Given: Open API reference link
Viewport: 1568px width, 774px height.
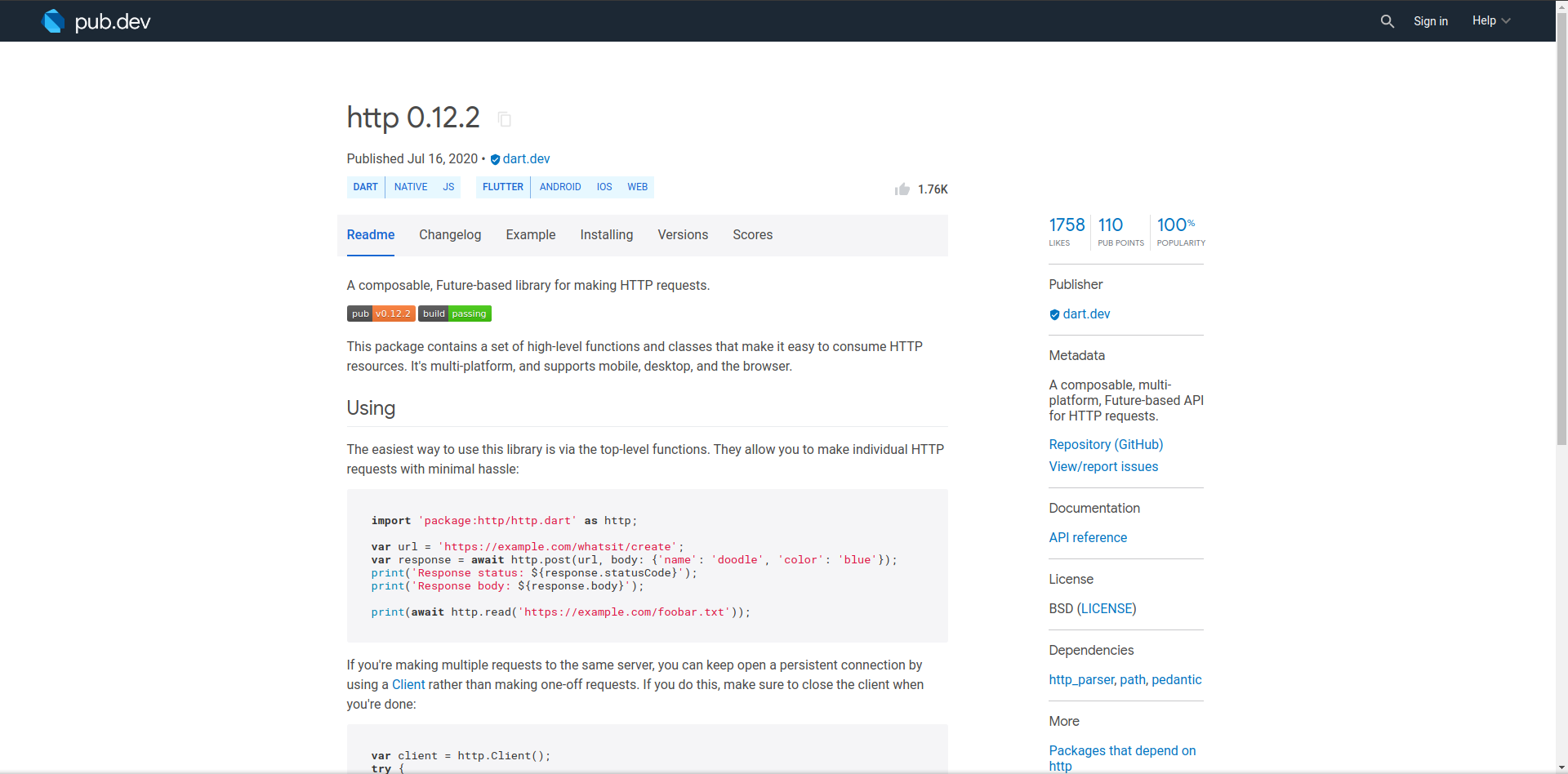Looking at the screenshot, I should tap(1088, 538).
